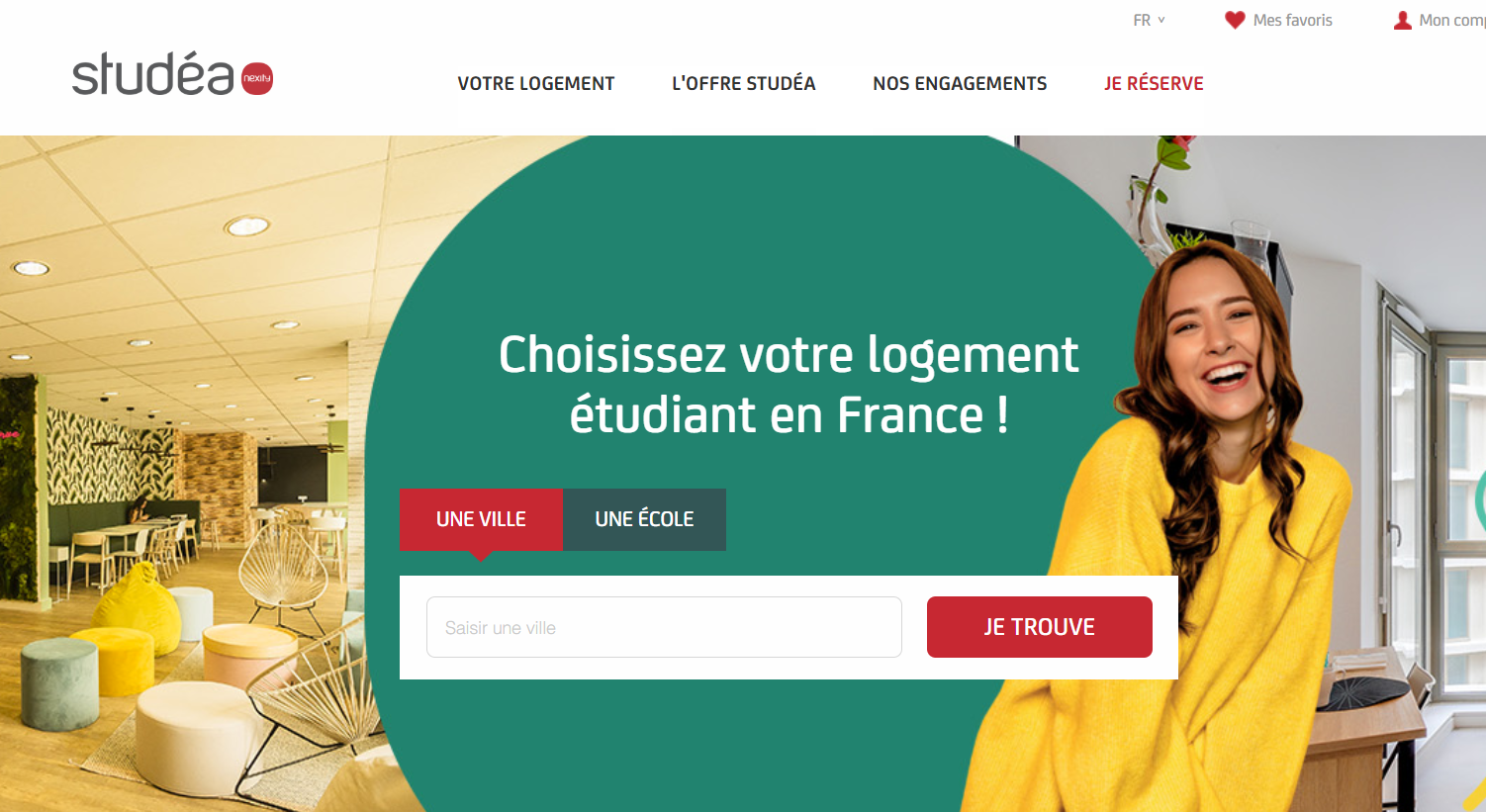Screen dimensions: 1486x812
Task: Click the user account silhouette icon
Action: pyautogui.click(x=1402, y=20)
